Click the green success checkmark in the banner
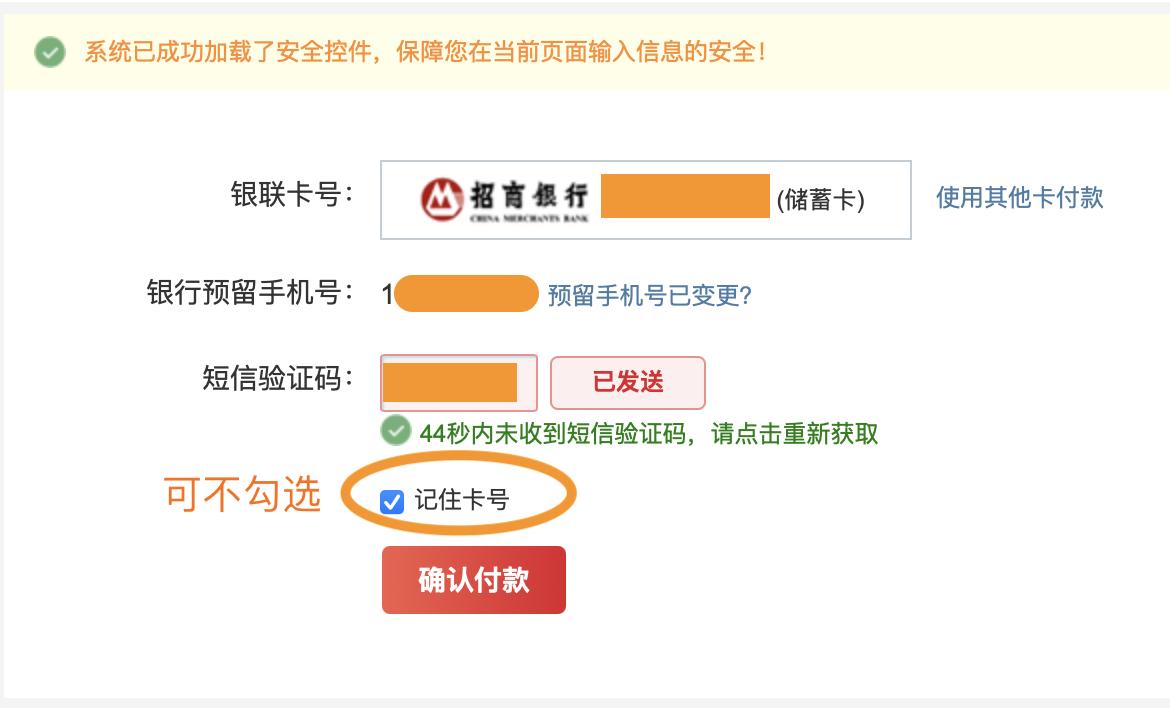The width and height of the screenshot is (1170, 708). point(49,52)
